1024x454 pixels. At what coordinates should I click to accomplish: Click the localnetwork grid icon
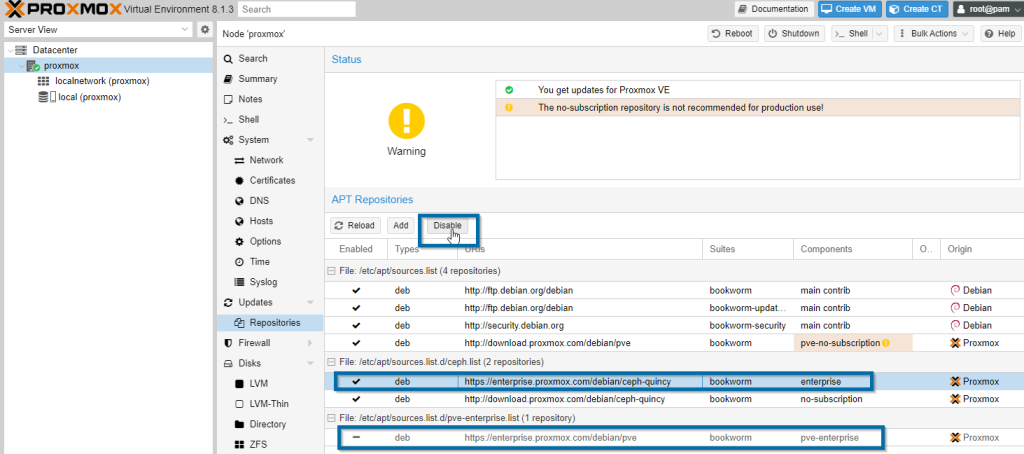pyautogui.click(x=44, y=81)
